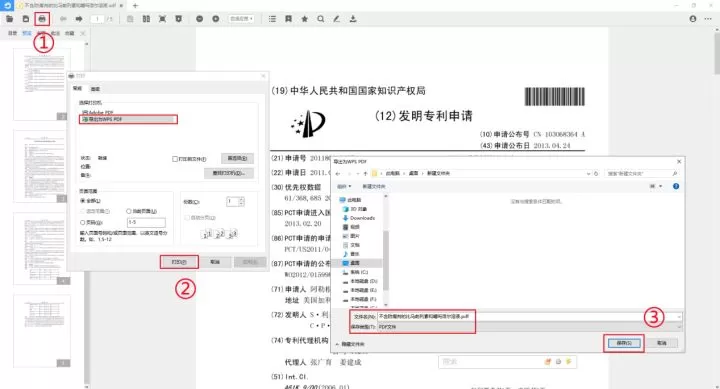Select the highlighted blue sidebar tab
This screenshot has height=389, width=720.
click(27, 34)
